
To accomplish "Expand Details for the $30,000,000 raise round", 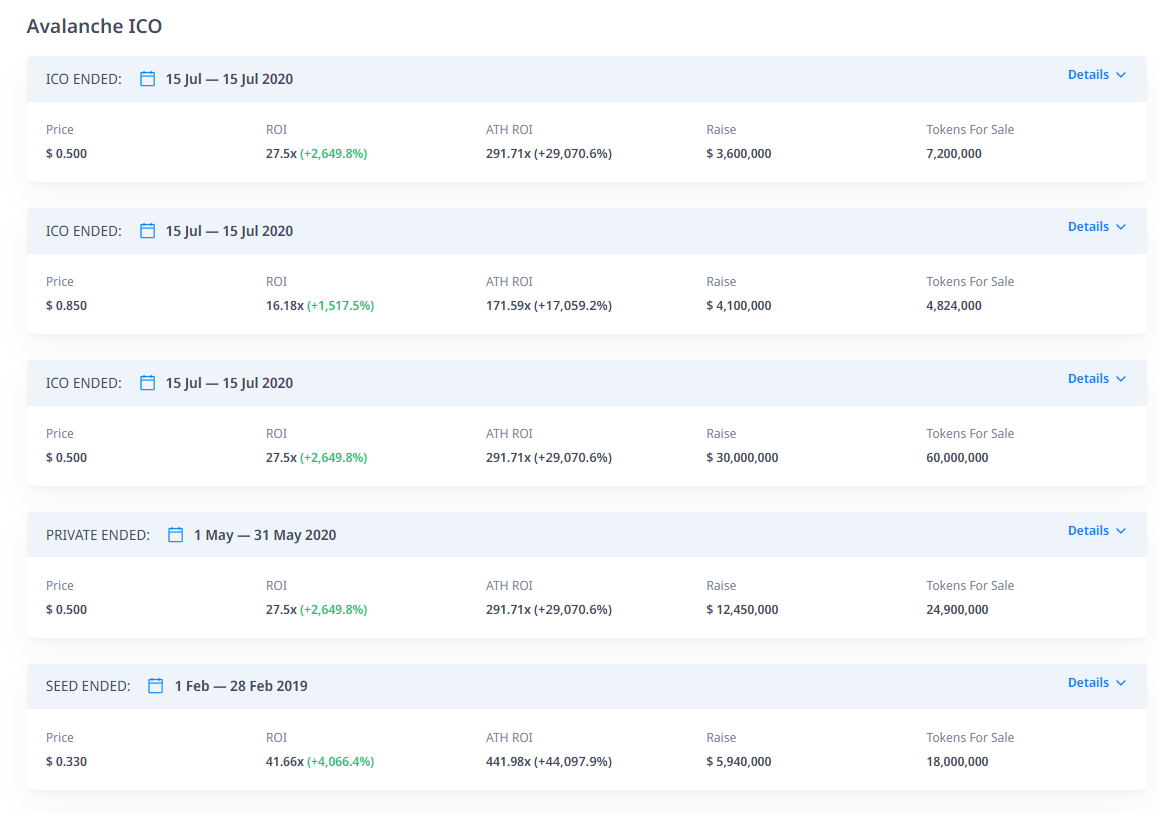I will click(x=1096, y=379).
